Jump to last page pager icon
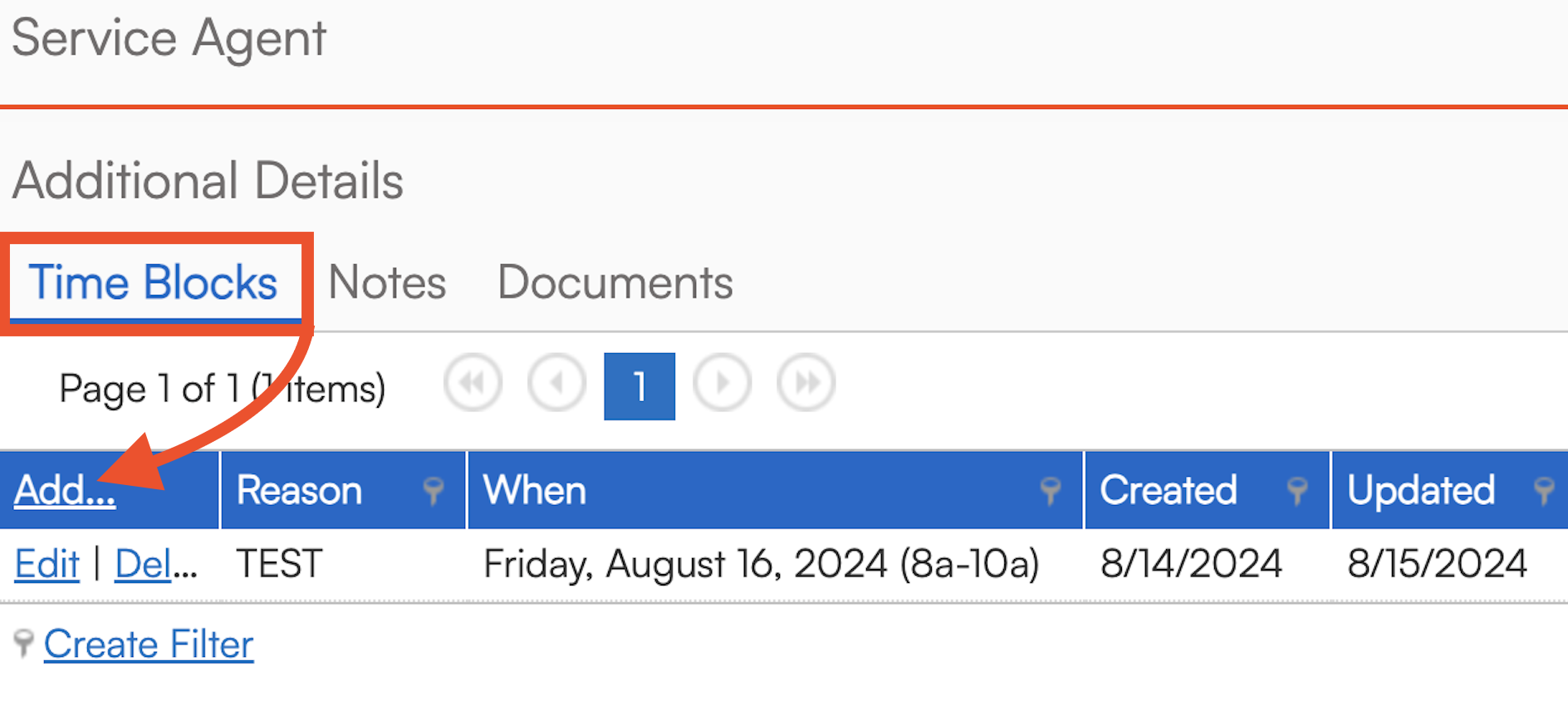Screen dimensions: 1568x701 pos(806,383)
